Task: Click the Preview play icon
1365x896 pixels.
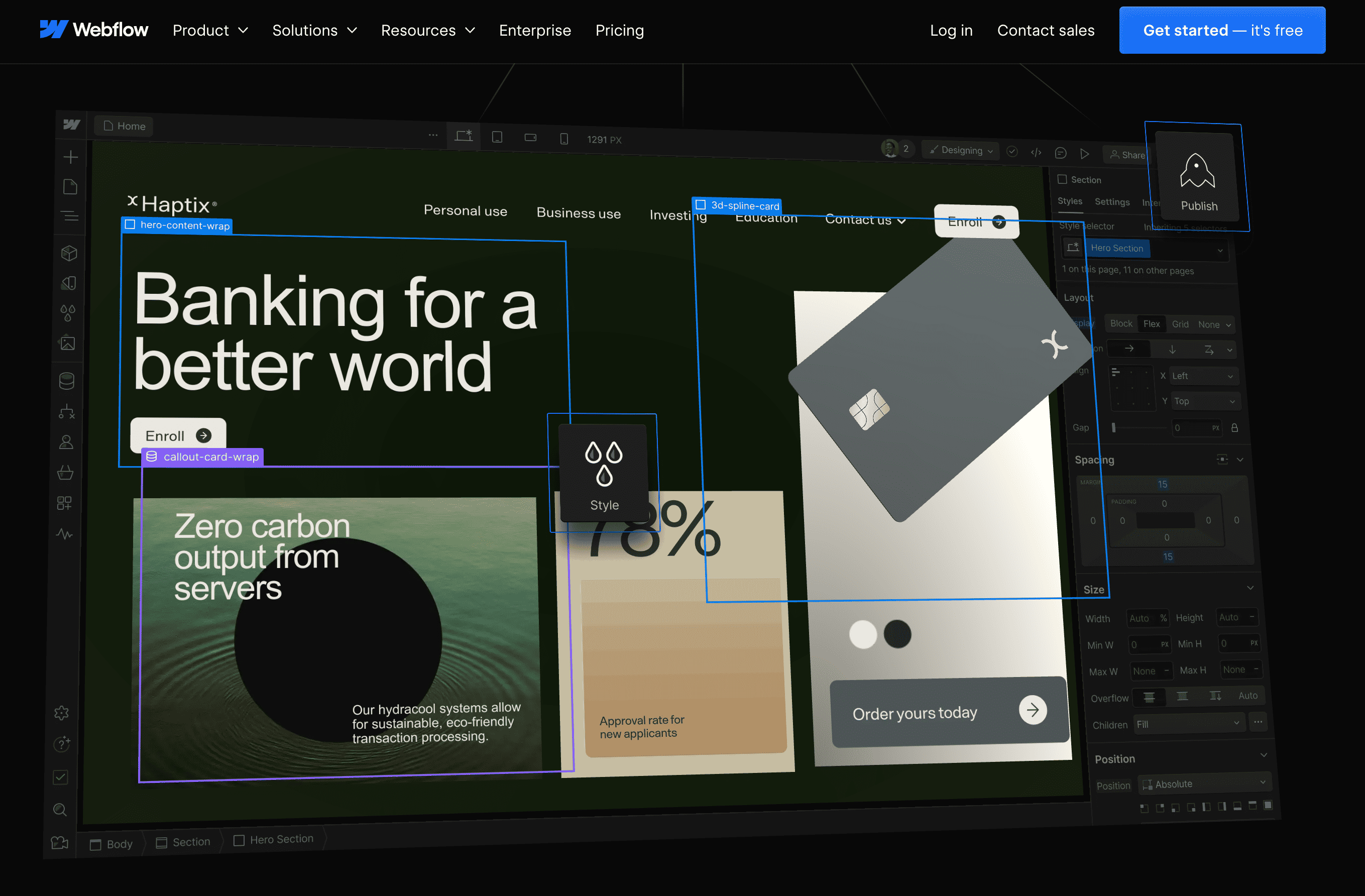Action: click(x=1085, y=154)
